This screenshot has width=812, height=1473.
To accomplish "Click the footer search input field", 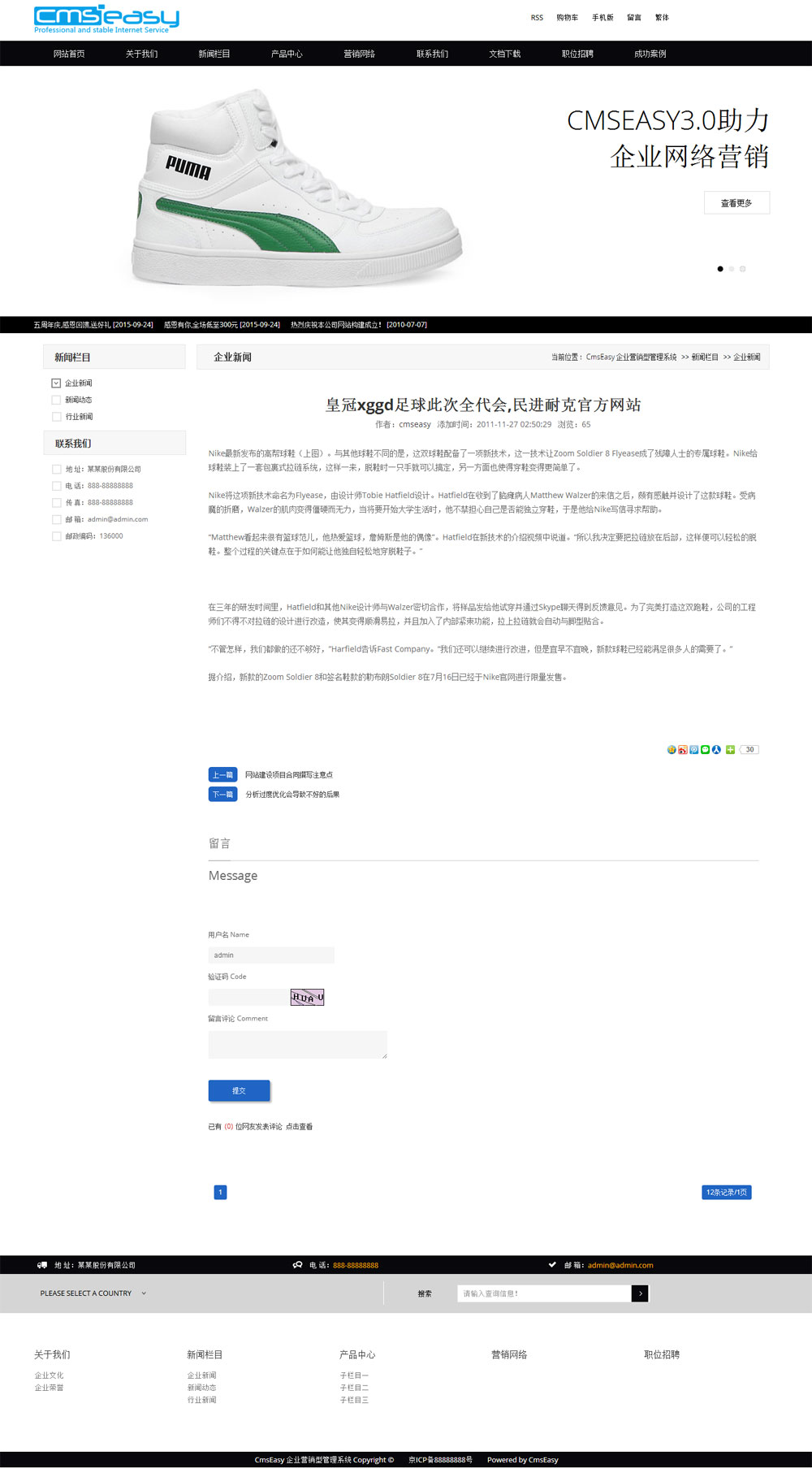I will (545, 1293).
